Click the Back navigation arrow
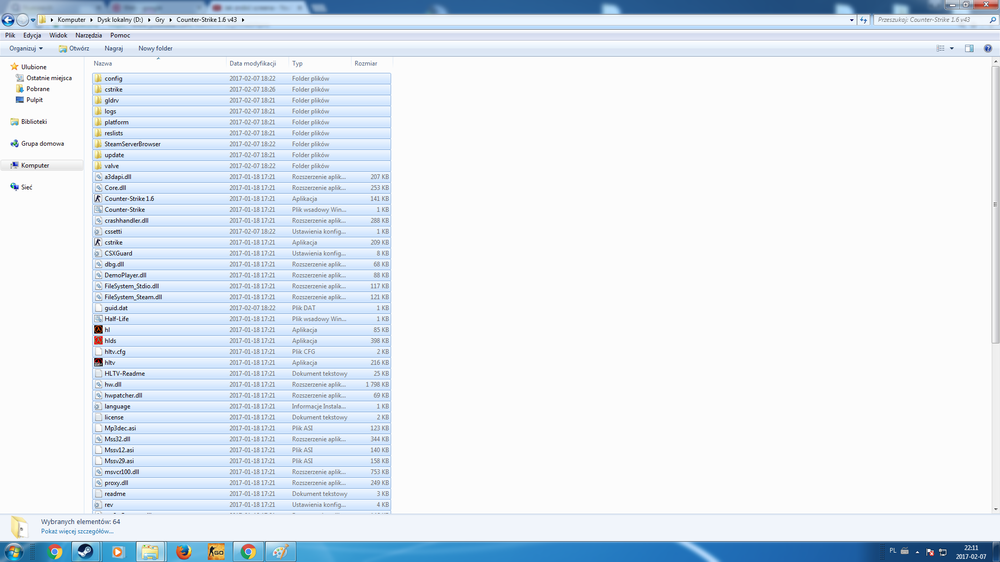The height and width of the screenshot is (562, 1000). click(x=9, y=19)
